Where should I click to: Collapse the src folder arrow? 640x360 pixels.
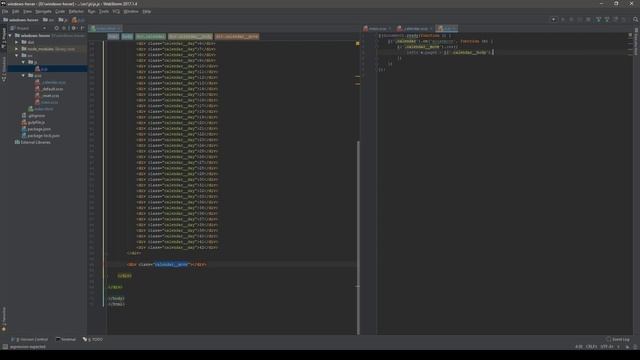point(17,56)
